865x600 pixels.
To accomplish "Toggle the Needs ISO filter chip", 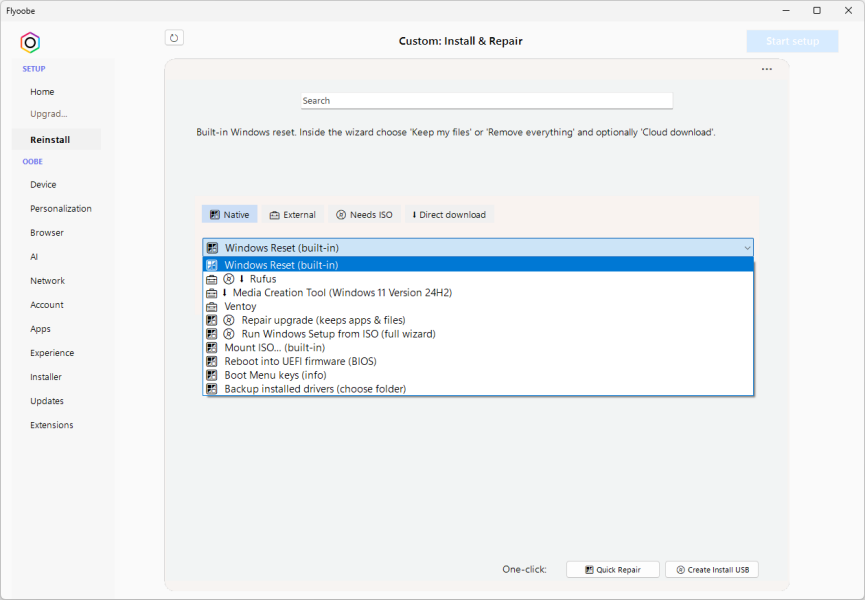I will (x=364, y=215).
